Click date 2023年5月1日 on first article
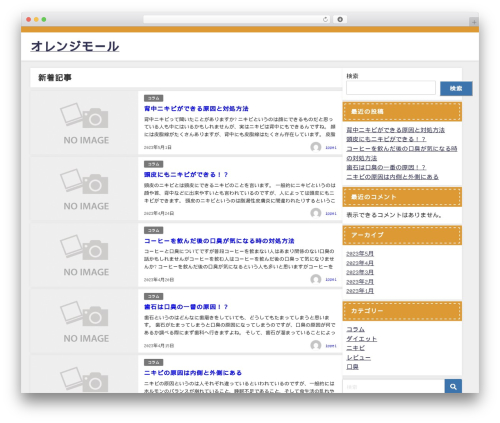Viewport: 500px width, 423px height. pos(158,147)
